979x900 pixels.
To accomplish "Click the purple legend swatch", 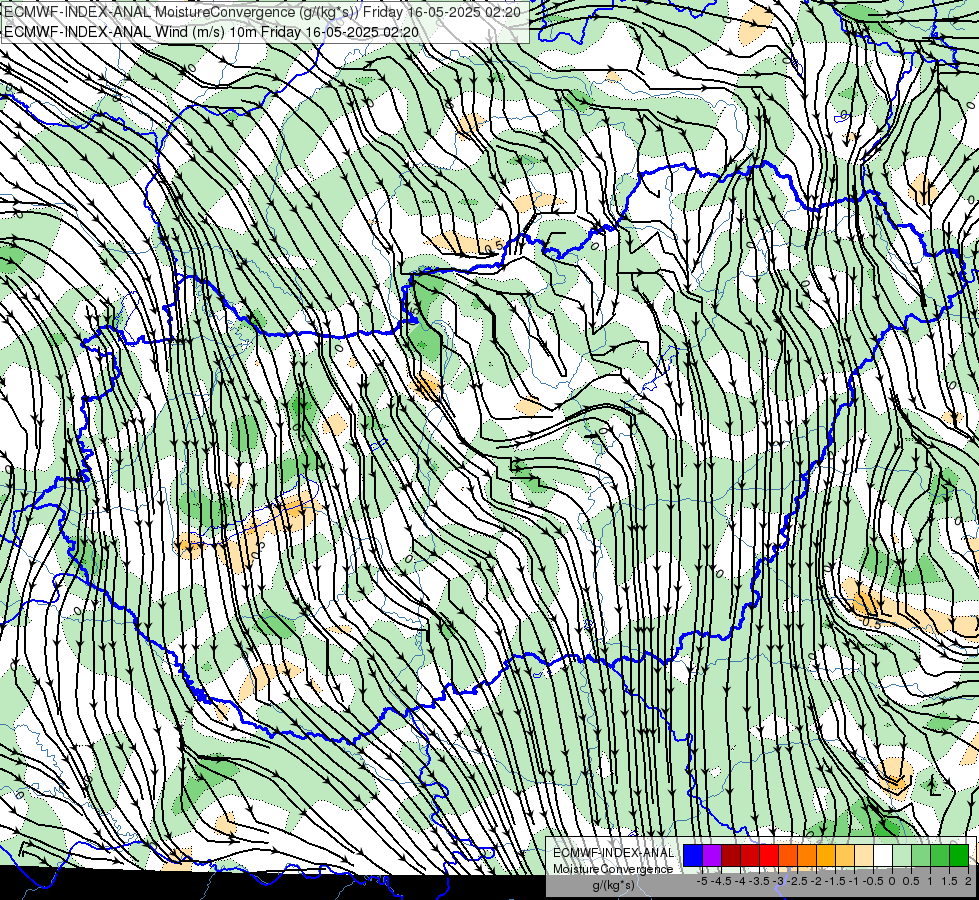I will (712, 855).
